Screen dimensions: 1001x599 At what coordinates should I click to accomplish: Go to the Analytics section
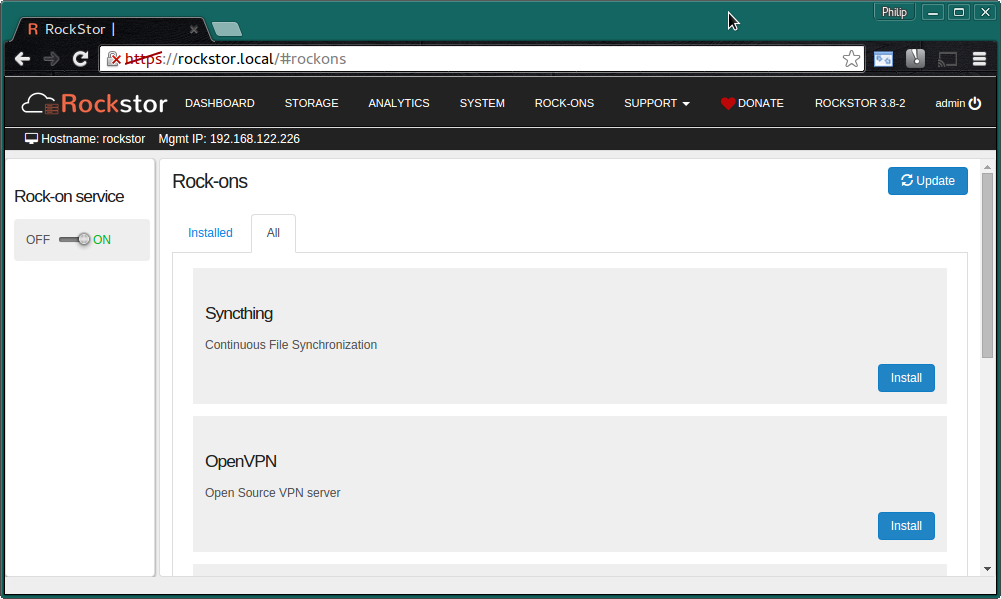399,103
